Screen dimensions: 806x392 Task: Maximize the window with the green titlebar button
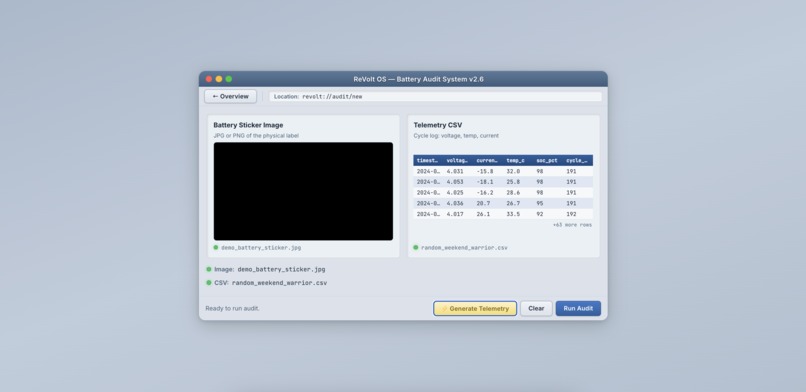click(229, 79)
